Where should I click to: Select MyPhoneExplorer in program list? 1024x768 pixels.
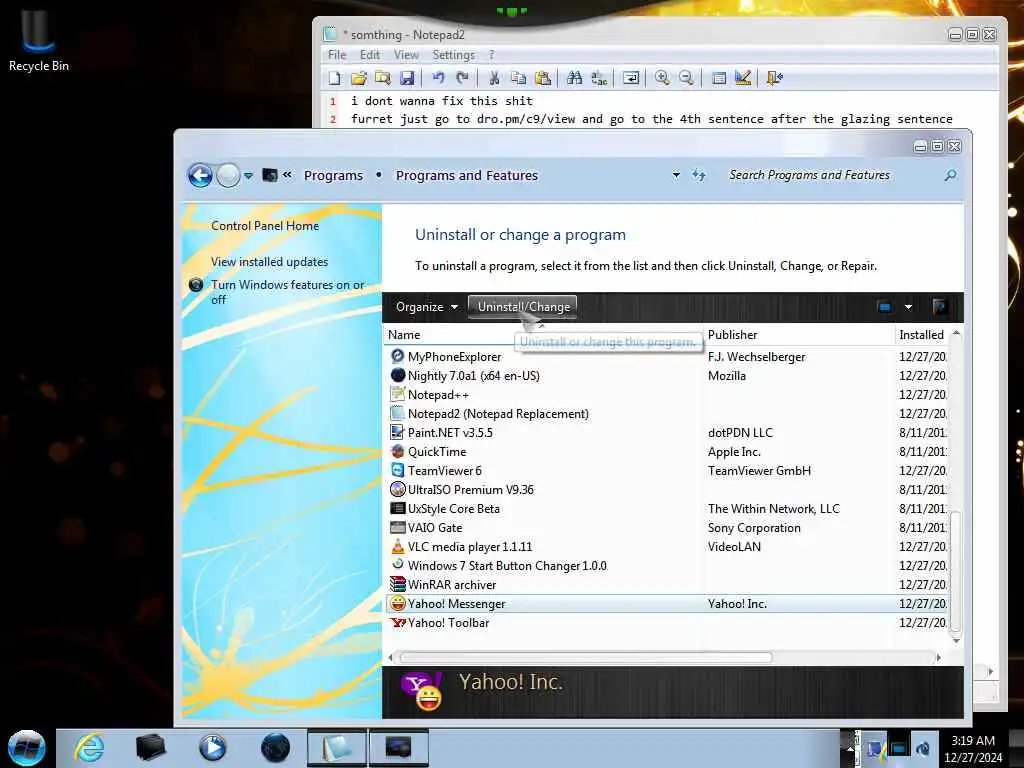[667, 357]
